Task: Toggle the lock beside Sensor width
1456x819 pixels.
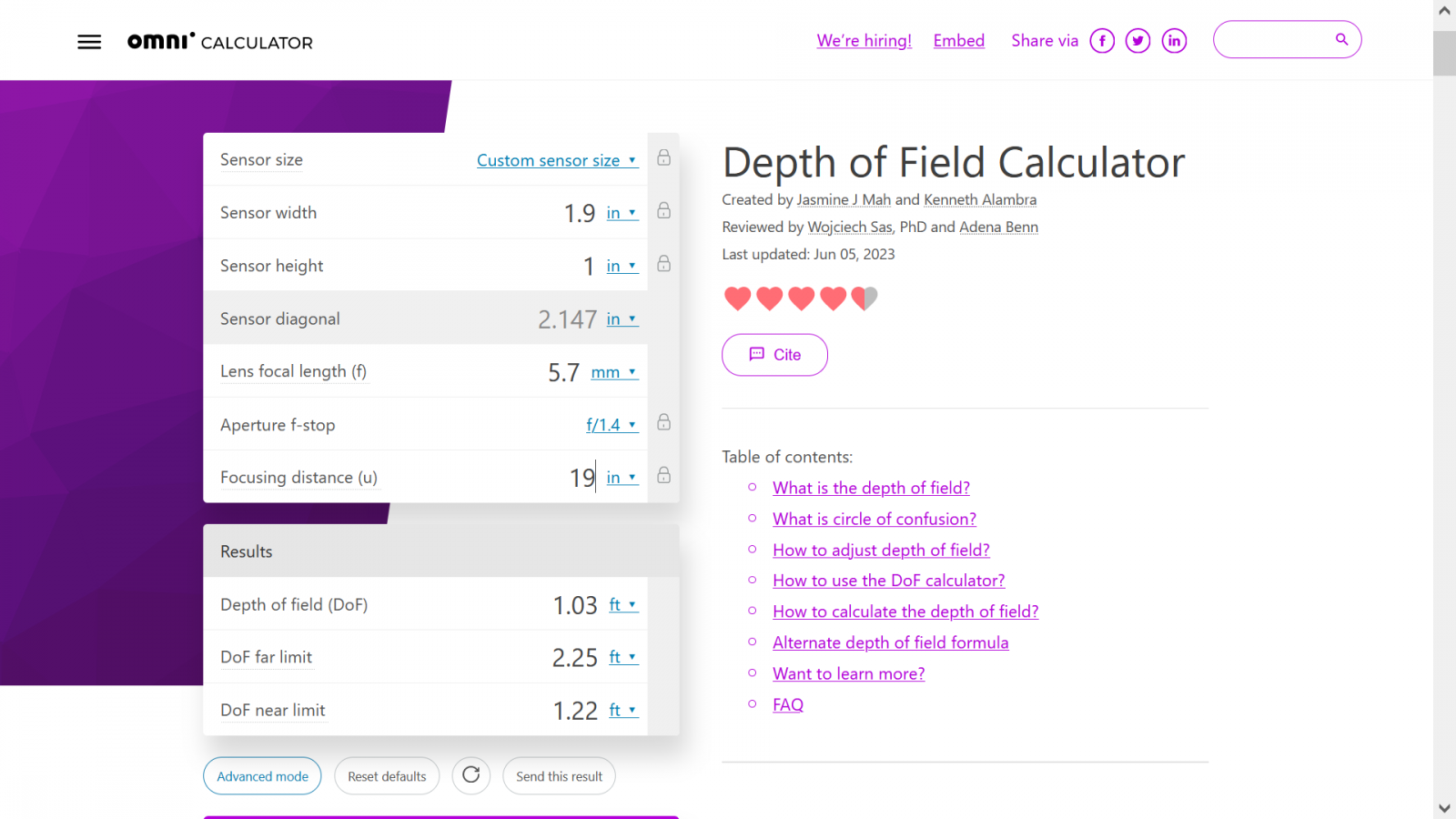Action: pyautogui.click(x=664, y=211)
